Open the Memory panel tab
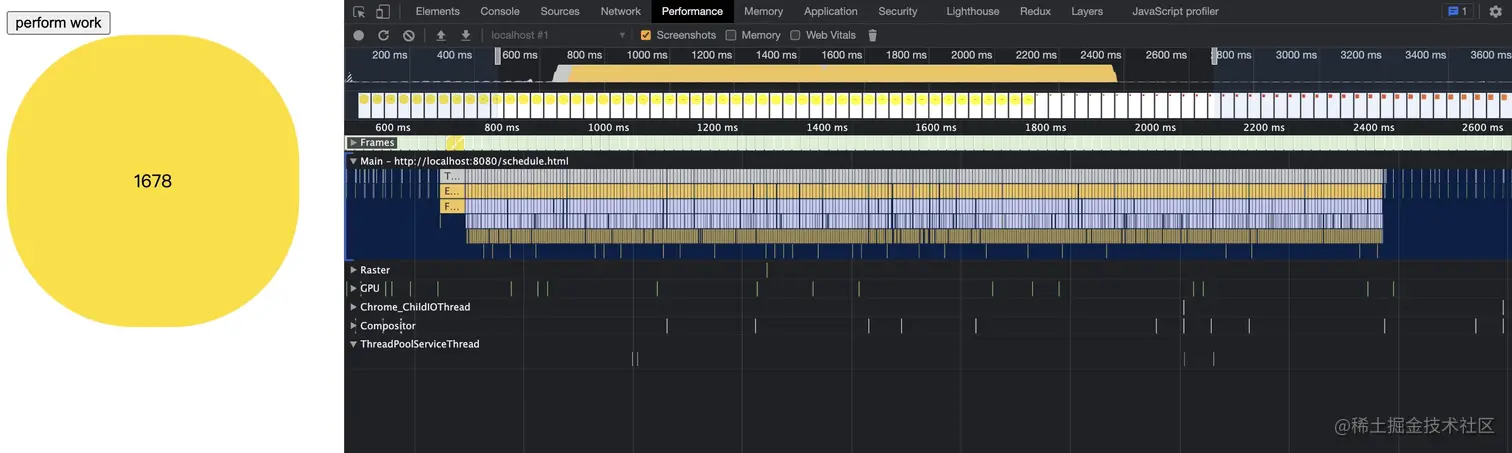This screenshot has width=1512, height=453. point(763,12)
